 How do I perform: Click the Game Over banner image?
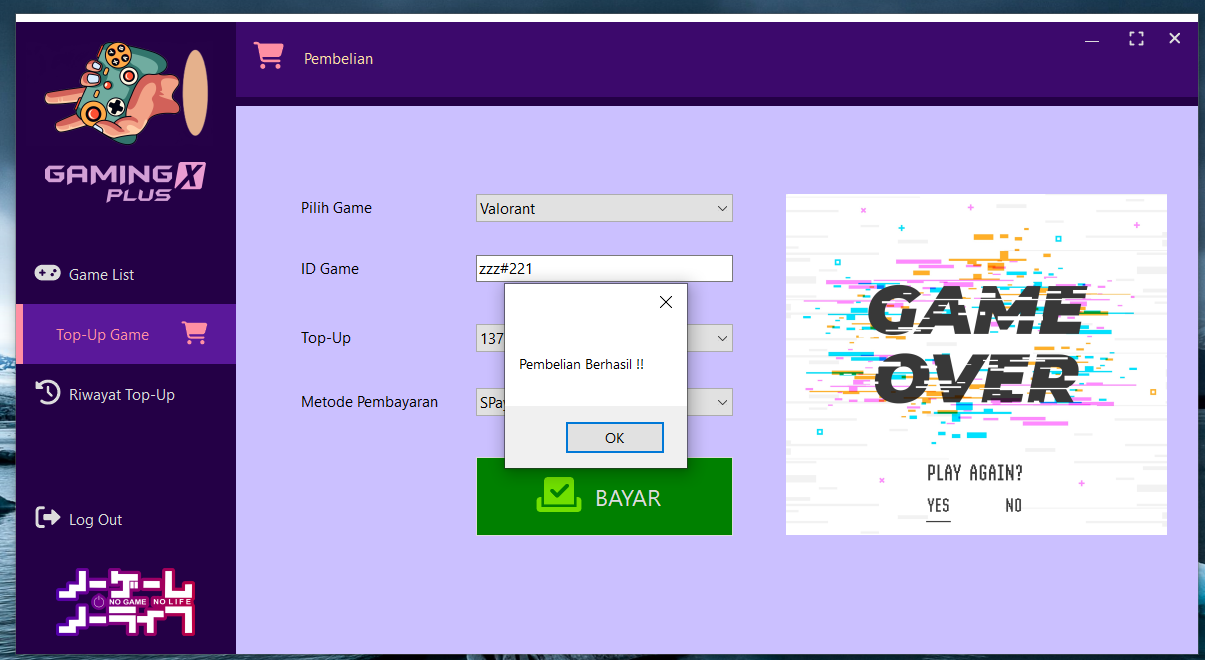coord(976,364)
